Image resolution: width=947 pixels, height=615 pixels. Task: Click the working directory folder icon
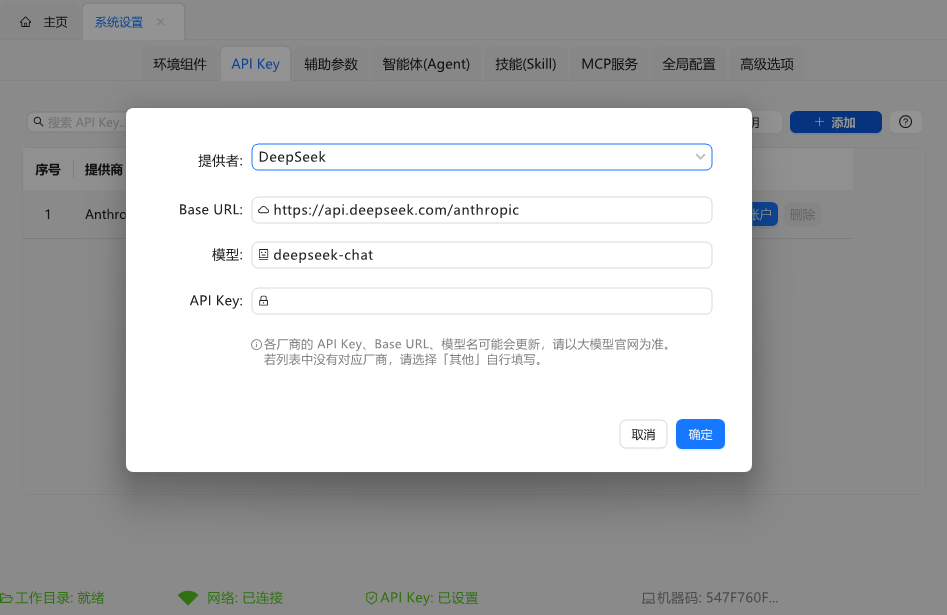[6, 598]
